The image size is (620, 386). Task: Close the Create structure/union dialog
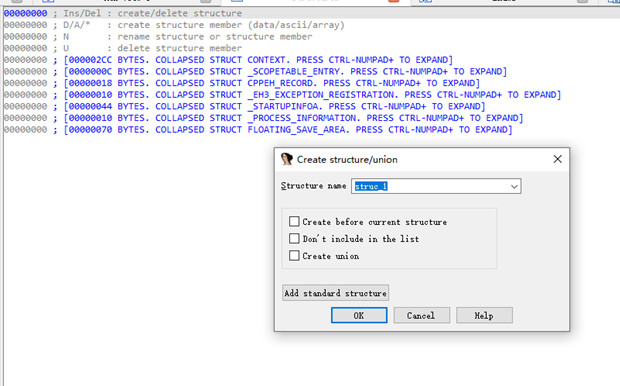pos(558,159)
